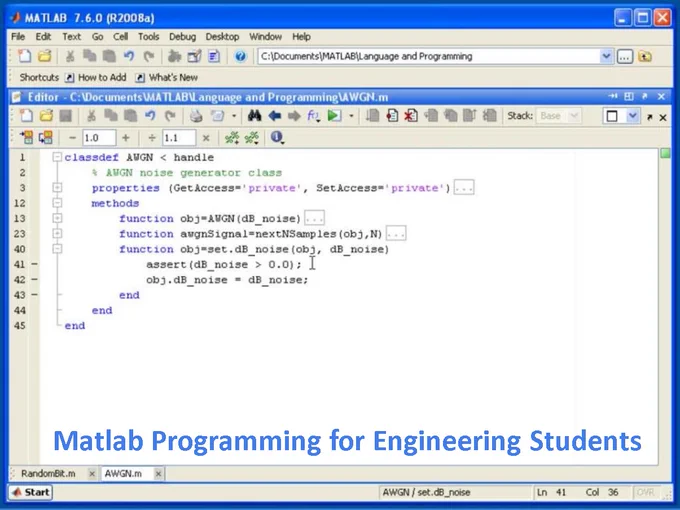Decrement value using the minus button
Screen dimensions: 680x510
[x=72, y=138]
